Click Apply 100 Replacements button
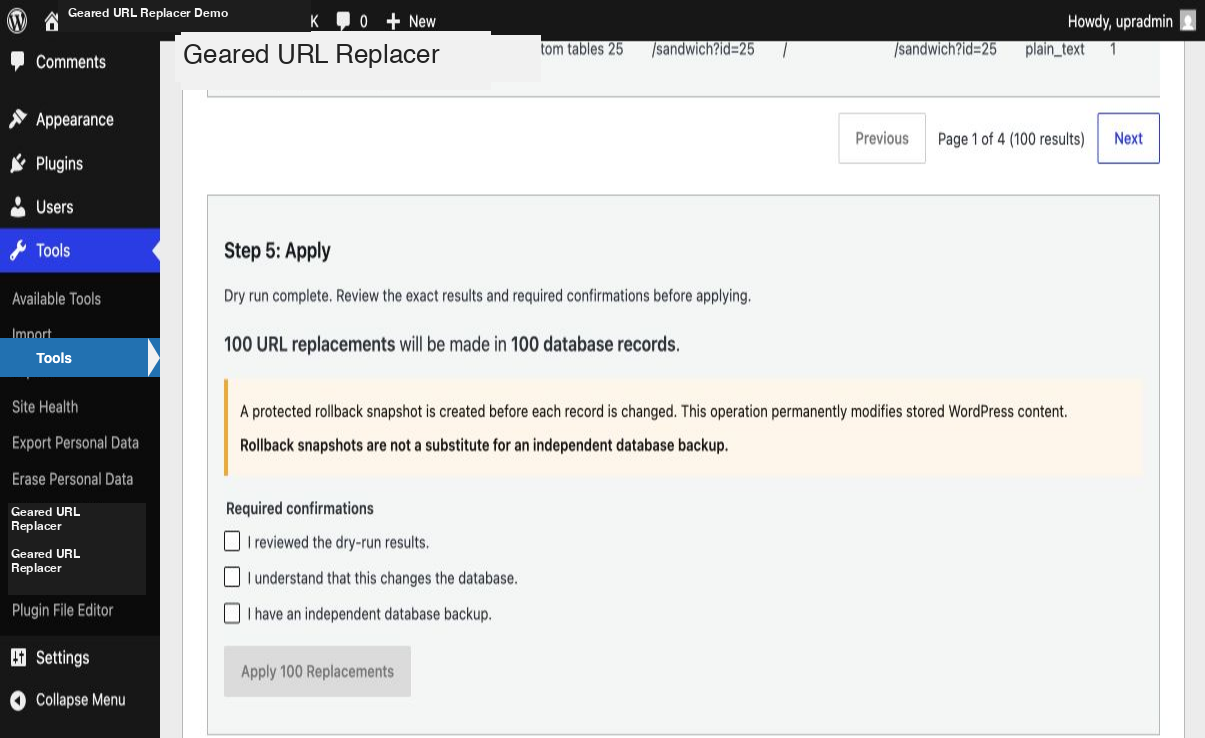The width and height of the screenshot is (1205, 738). (x=317, y=671)
